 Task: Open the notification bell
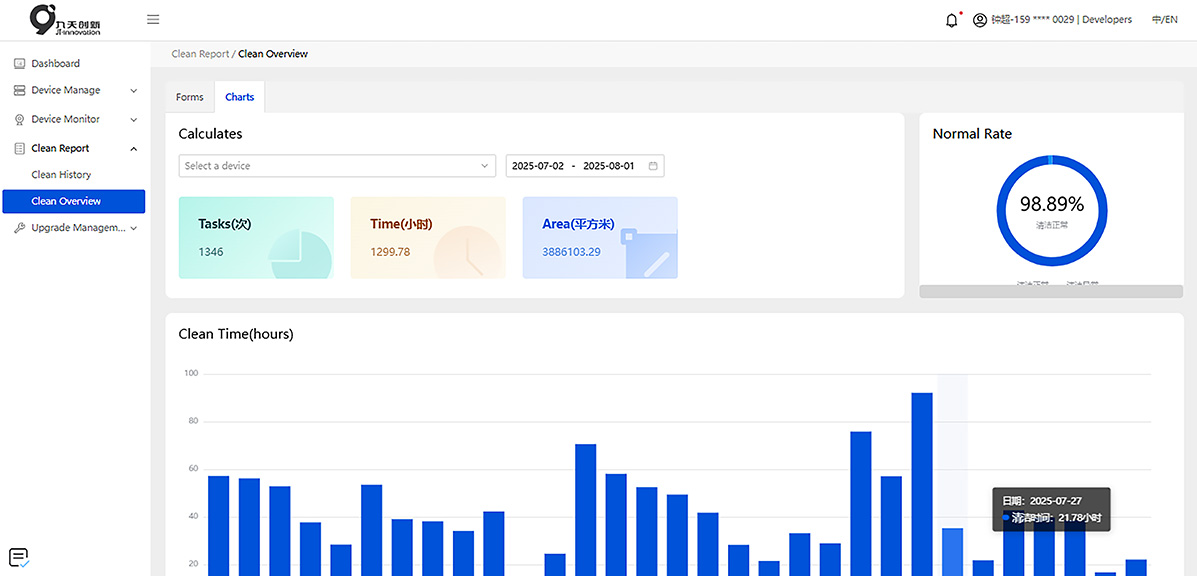[951, 21]
